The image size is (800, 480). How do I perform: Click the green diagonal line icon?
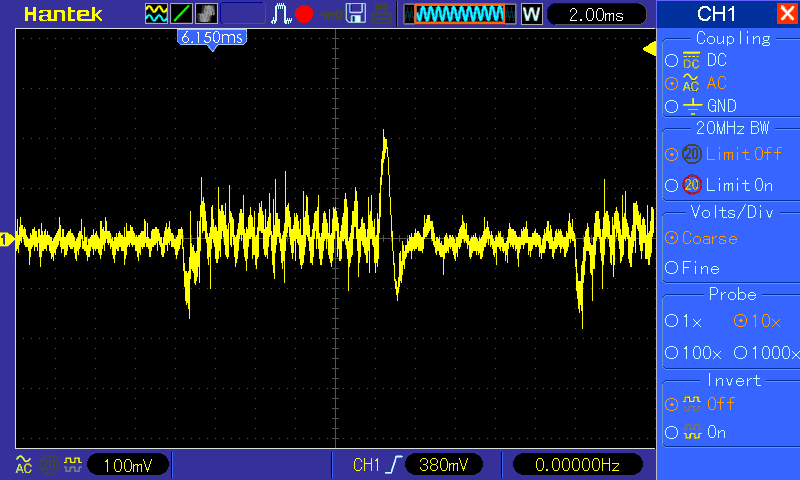(x=181, y=14)
